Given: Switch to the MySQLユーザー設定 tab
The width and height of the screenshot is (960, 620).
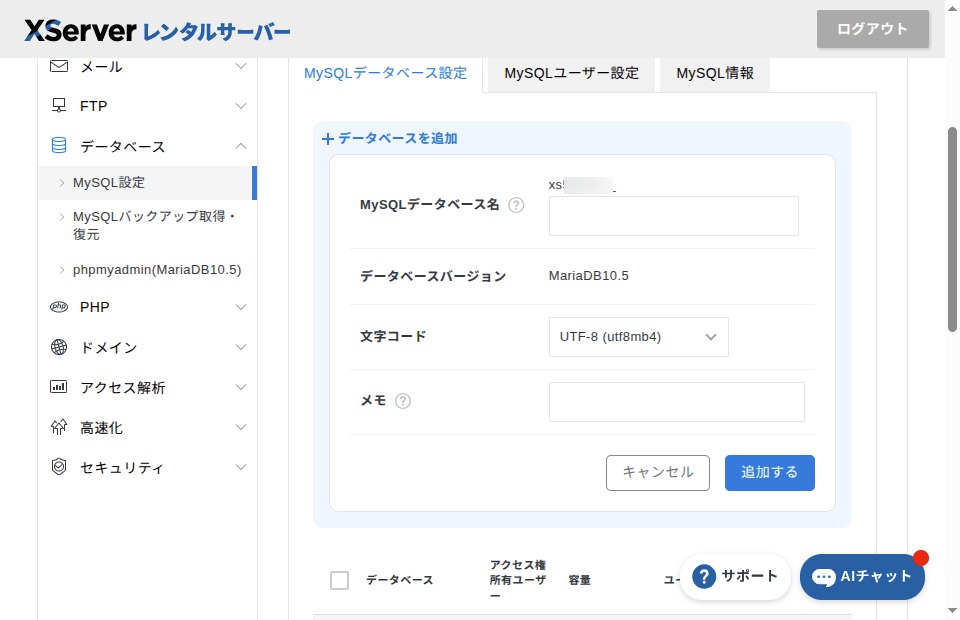Looking at the screenshot, I should (571, 73).
